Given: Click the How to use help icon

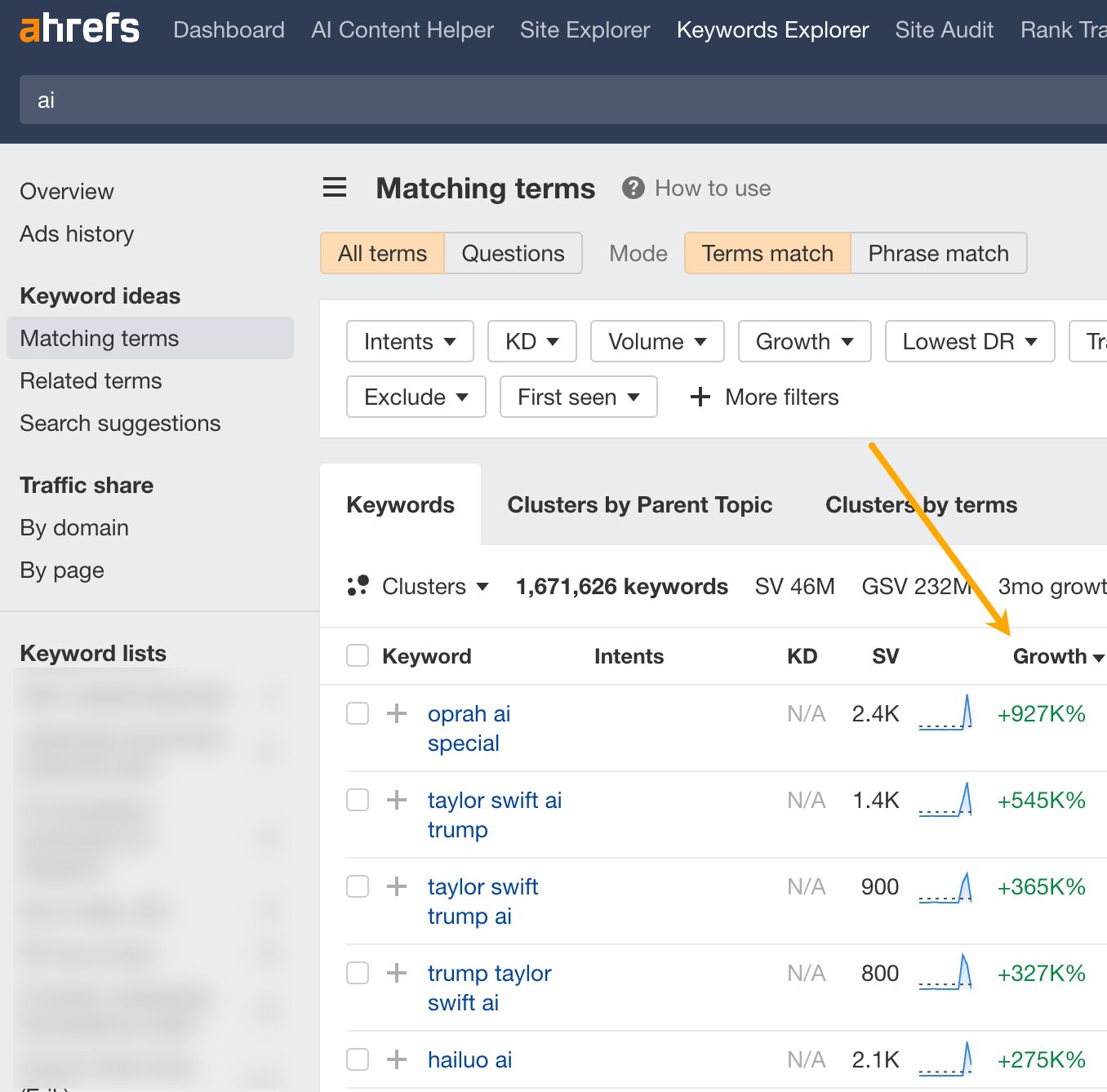Looking at the screenshot, I should tap(633, 188).
